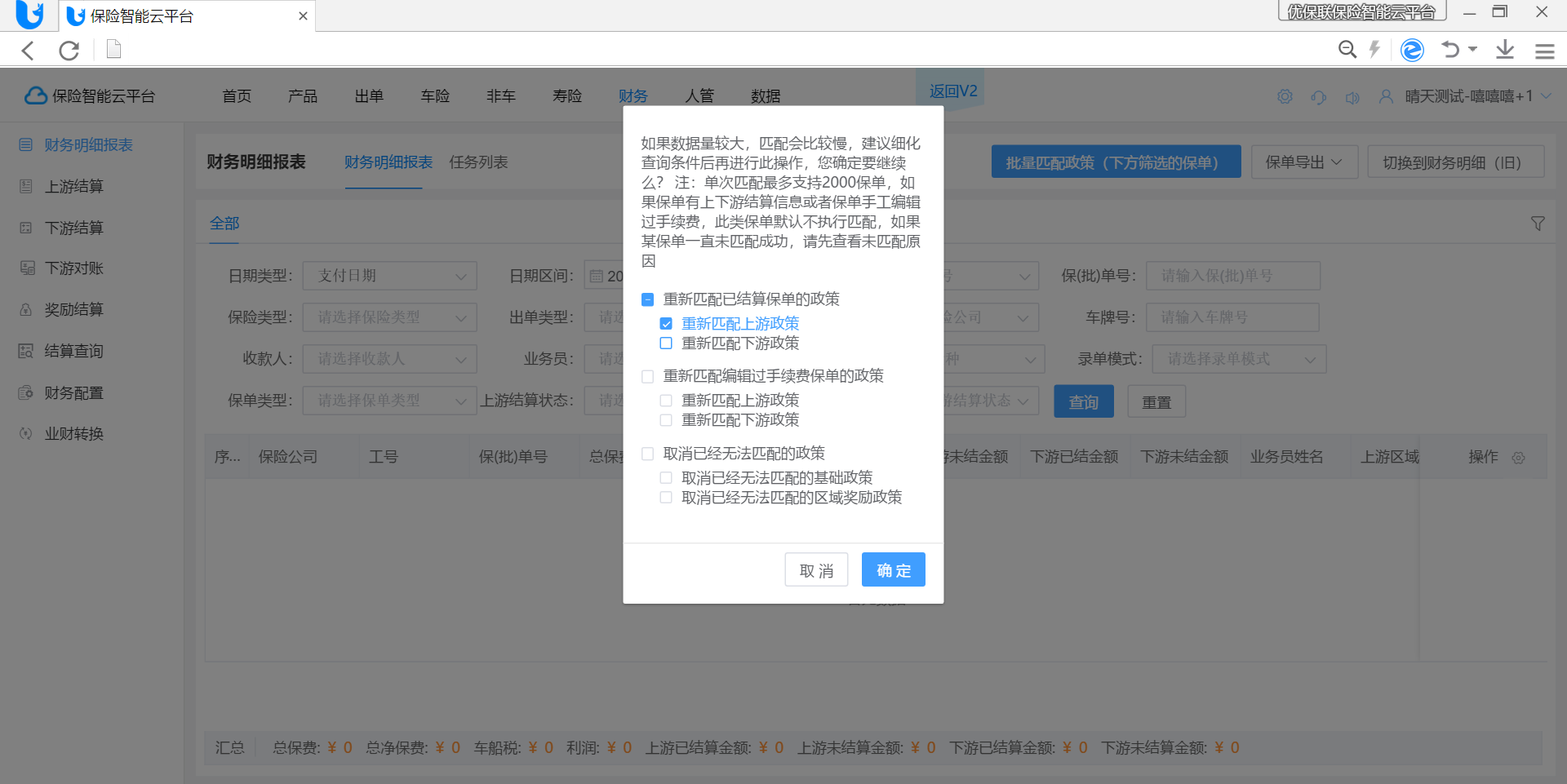Expand the 保单导出 dropdown button
The height and width of the screenshot is (784, 1567).
click(x=1303, y=162)
